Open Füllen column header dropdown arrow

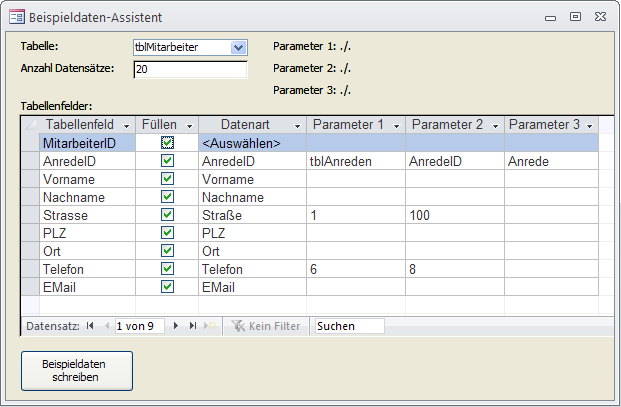tap(189, 126)
